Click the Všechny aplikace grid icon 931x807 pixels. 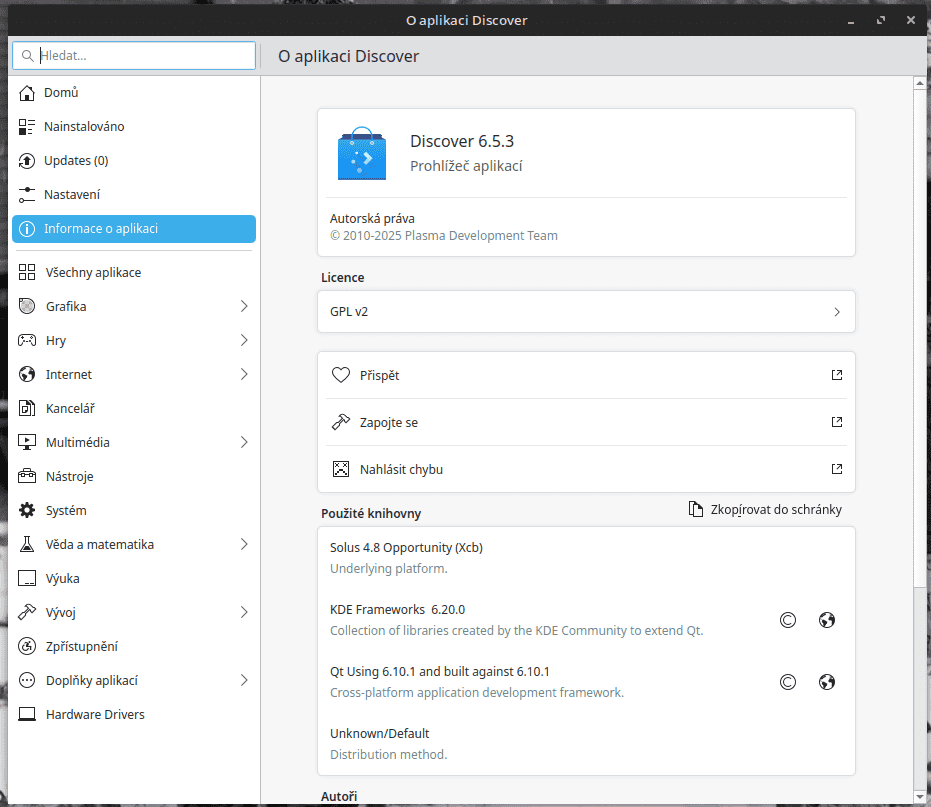(27, 272)
